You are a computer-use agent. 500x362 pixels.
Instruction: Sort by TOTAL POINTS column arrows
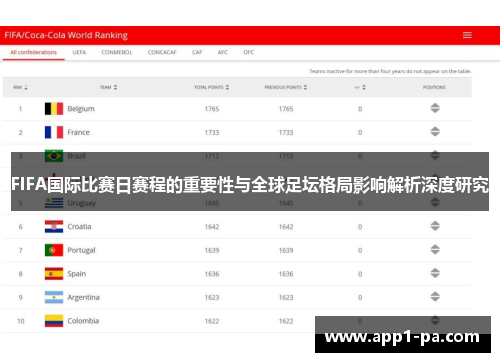(x=227, y=87)
